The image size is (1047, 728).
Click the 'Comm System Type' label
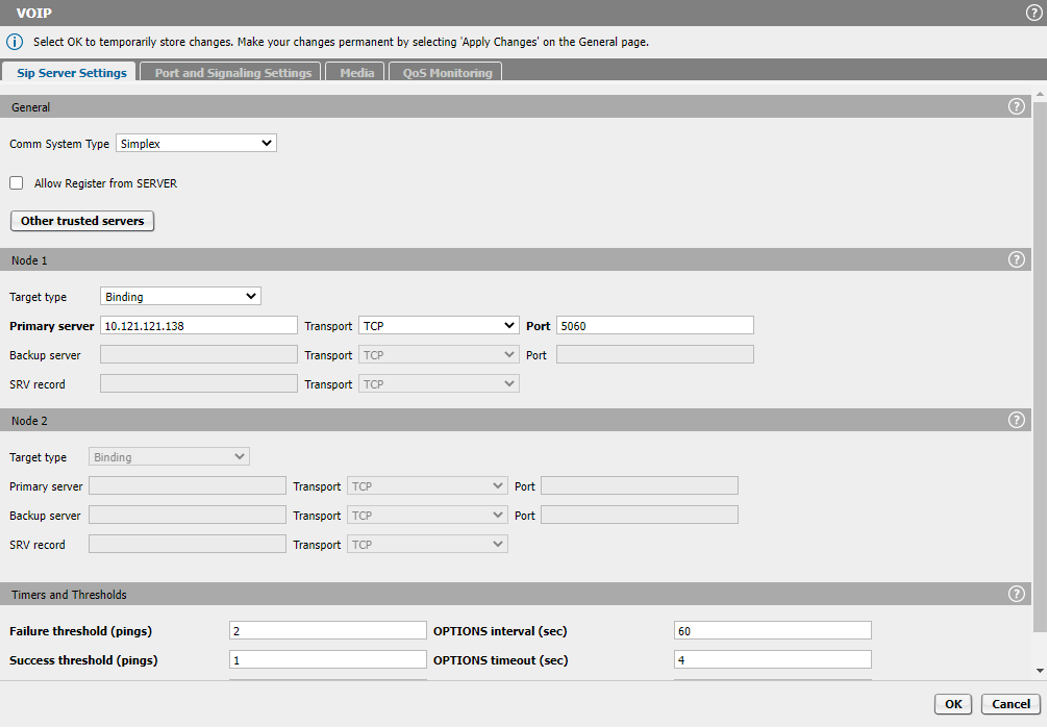[x=59, y=144]
